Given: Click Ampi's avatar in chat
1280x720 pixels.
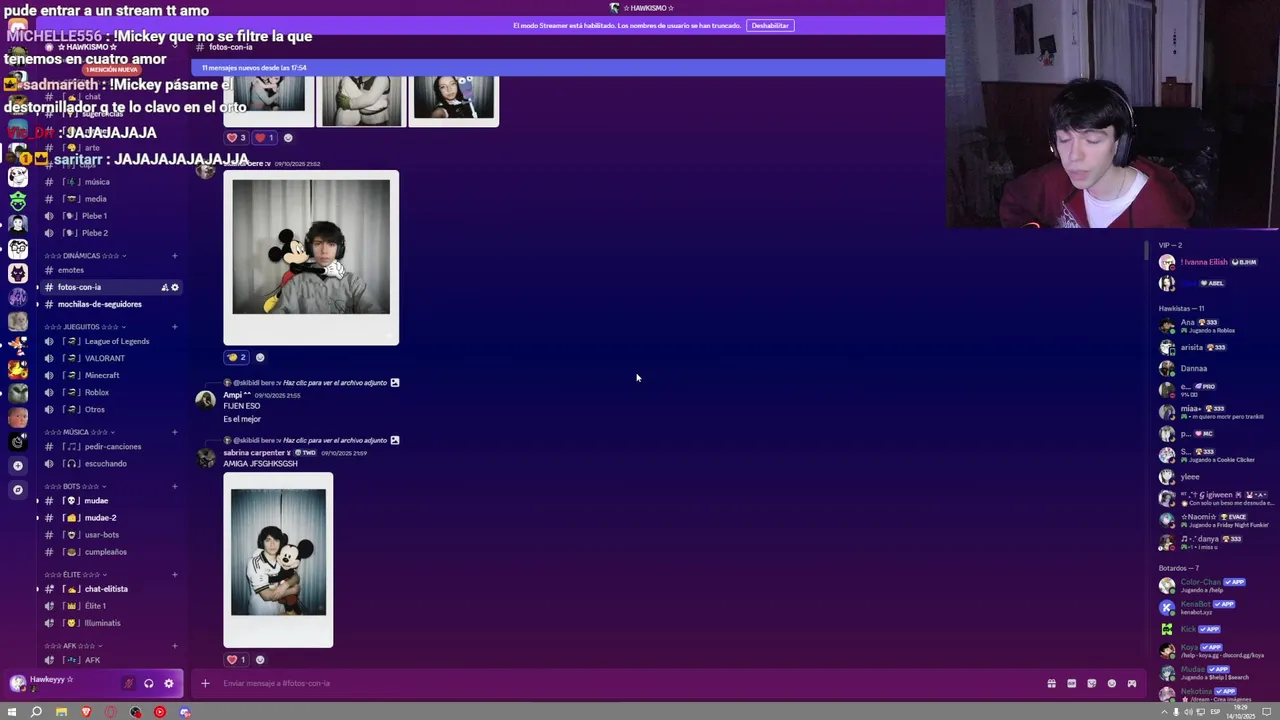Looking at the screenshot, I should [205, 400].
